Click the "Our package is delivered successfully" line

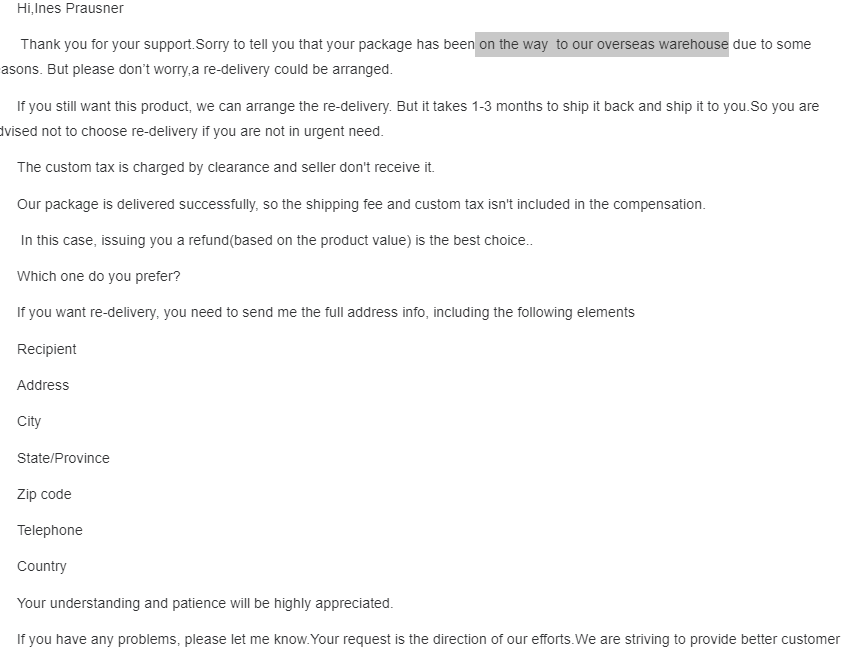[137, 204]
